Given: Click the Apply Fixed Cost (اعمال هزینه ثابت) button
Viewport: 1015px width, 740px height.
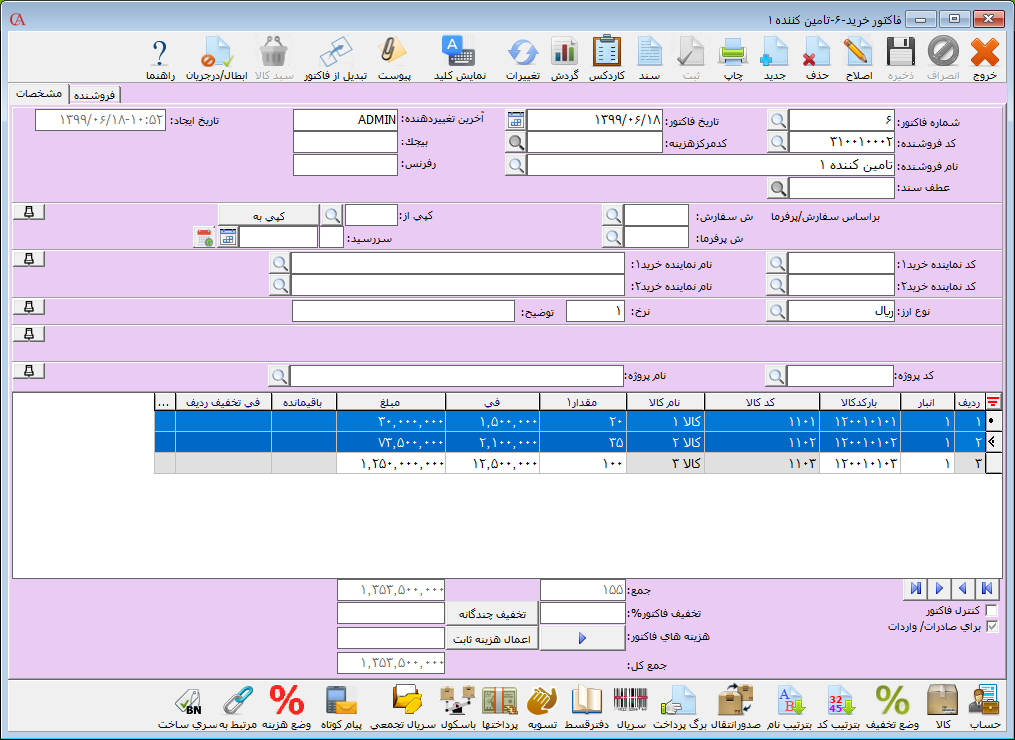Looking at the screenshot, I should [x=490, y=638].
